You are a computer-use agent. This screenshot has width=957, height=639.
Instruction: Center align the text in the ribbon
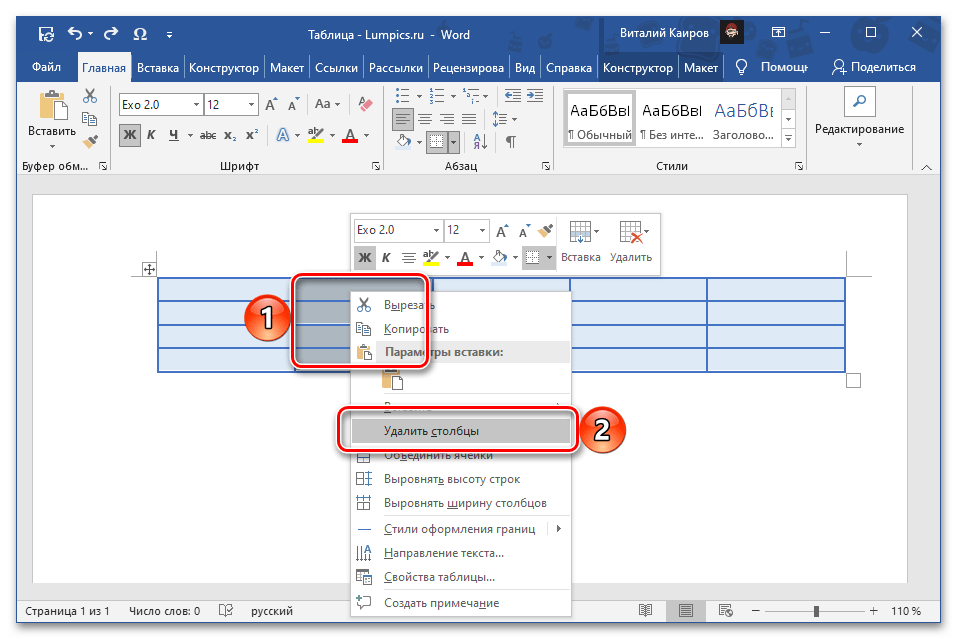425,119
